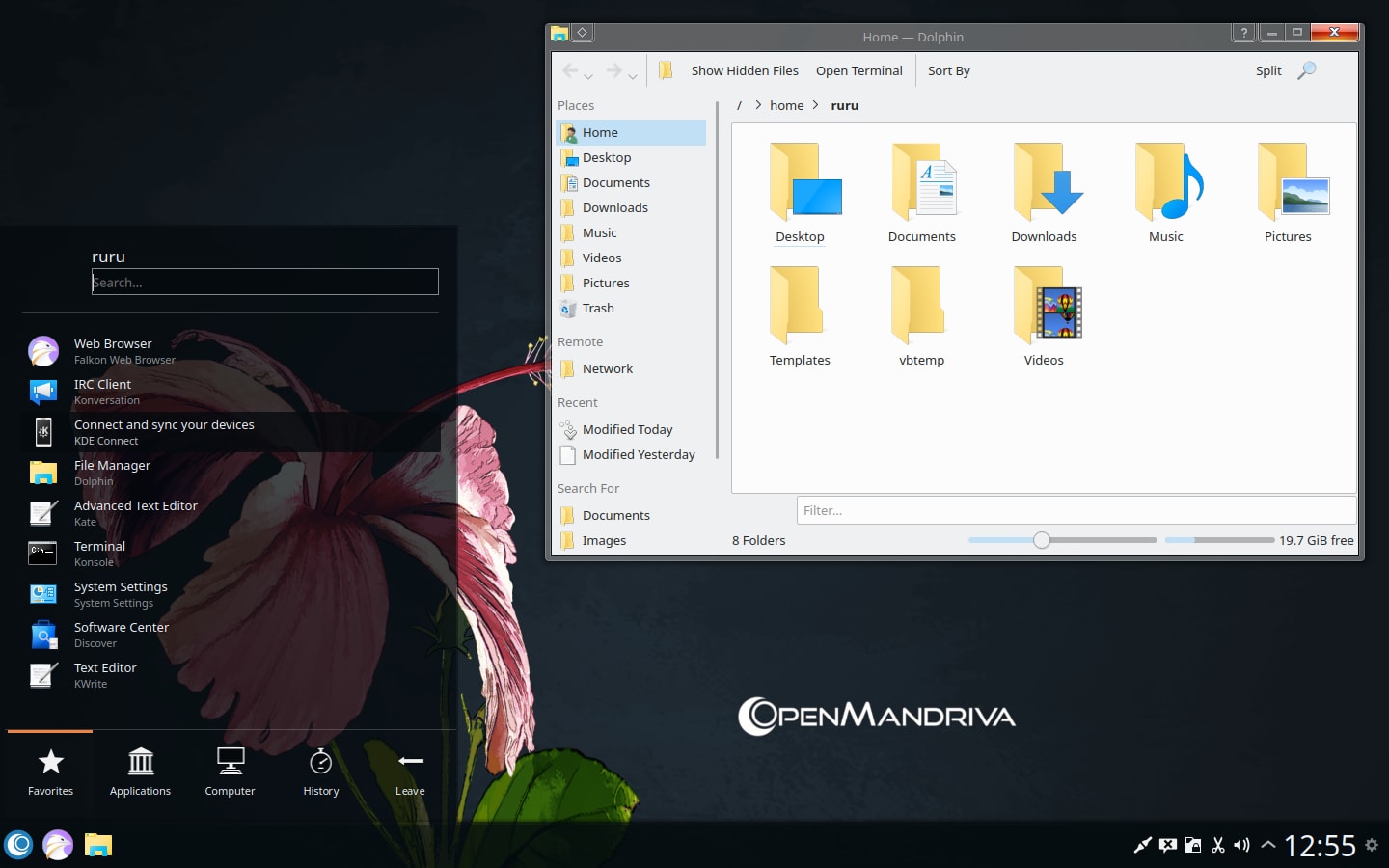The image size is (1389, 868).
Task: Click the volume icon in system tray
Action: click(x=1241, y=846)
